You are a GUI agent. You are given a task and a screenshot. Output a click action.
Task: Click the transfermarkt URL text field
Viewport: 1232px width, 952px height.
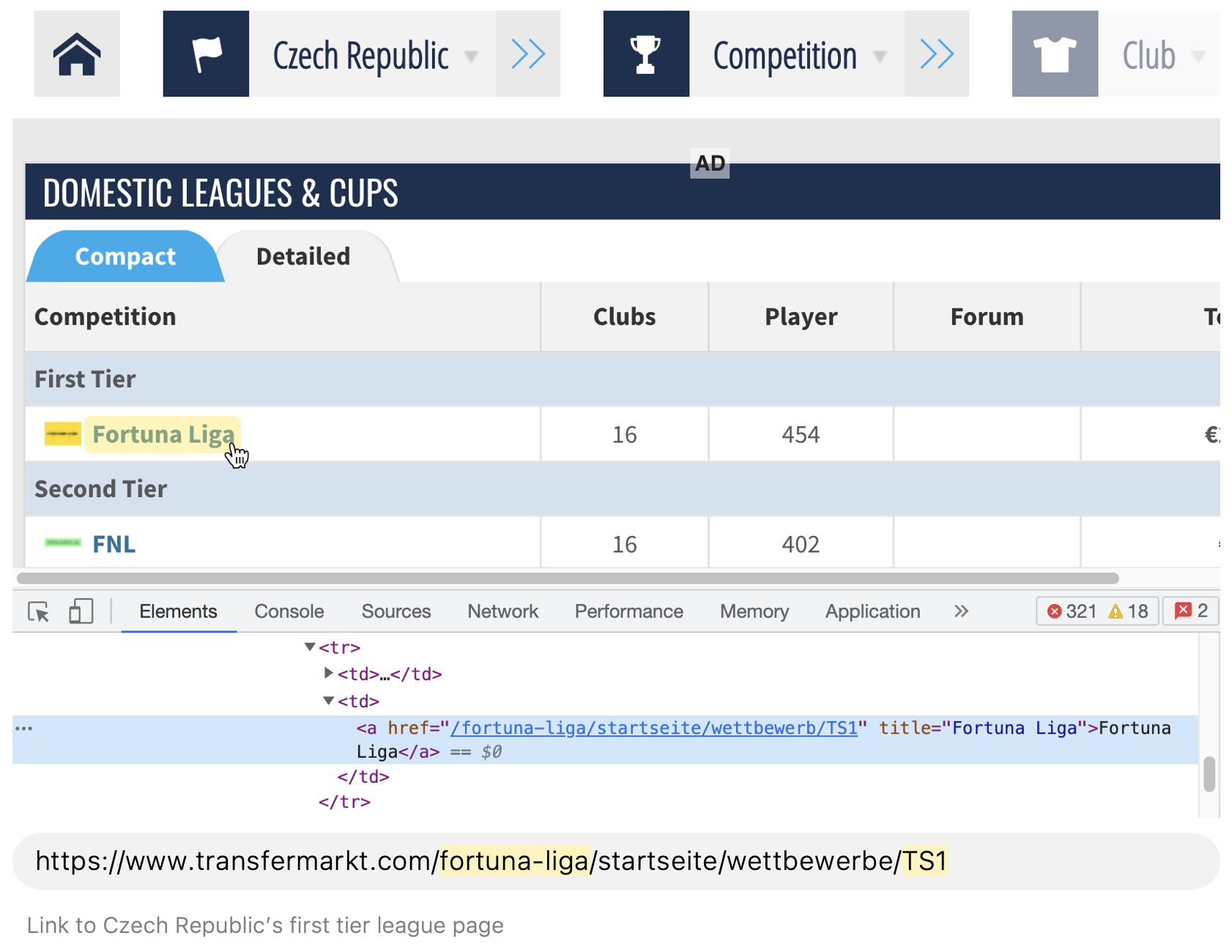click(x=615, y=861)
